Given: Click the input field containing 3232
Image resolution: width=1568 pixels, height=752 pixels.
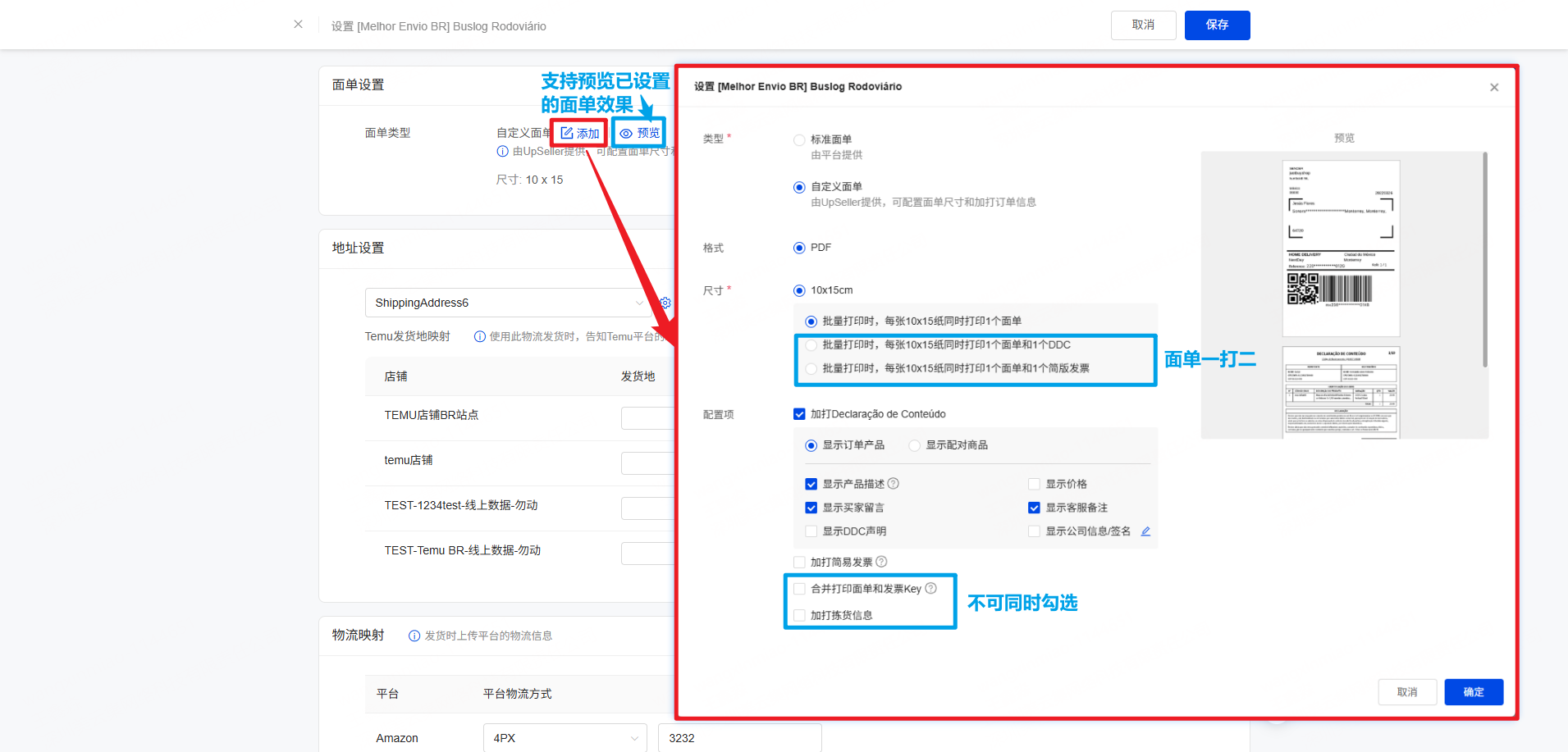Looking at the screenshot, I should point(739,738).
